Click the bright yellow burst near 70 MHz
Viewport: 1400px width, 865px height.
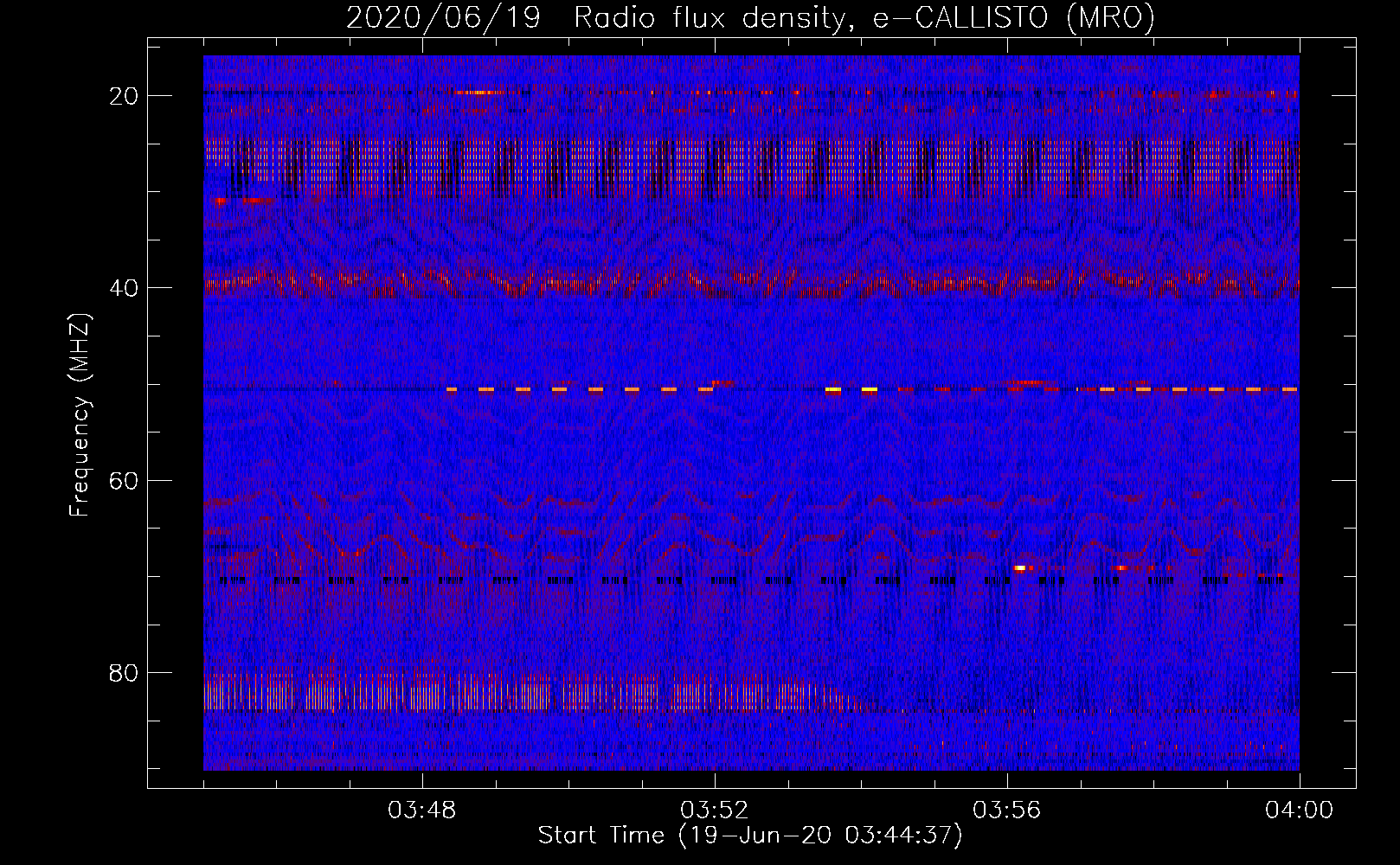tap(1020, 568)
